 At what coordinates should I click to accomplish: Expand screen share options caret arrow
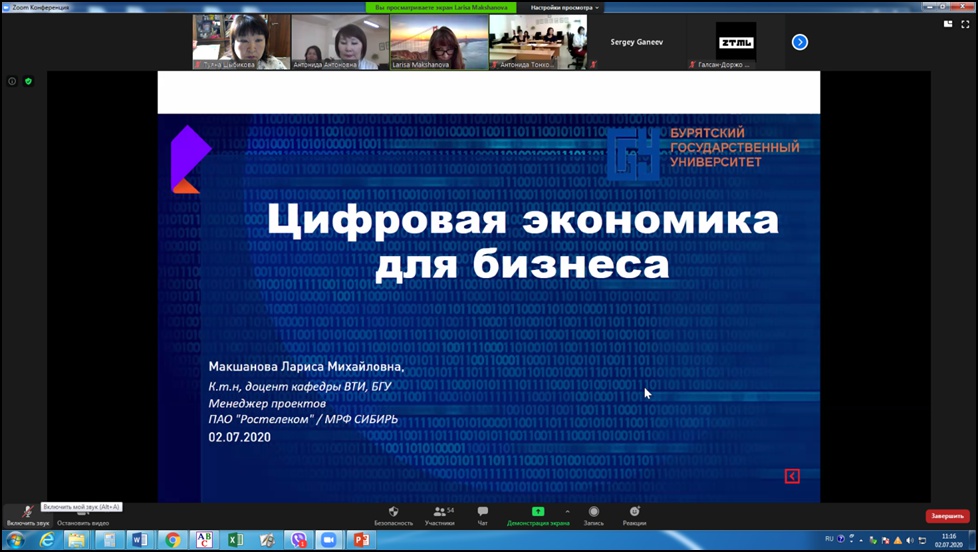pos(567,511)
